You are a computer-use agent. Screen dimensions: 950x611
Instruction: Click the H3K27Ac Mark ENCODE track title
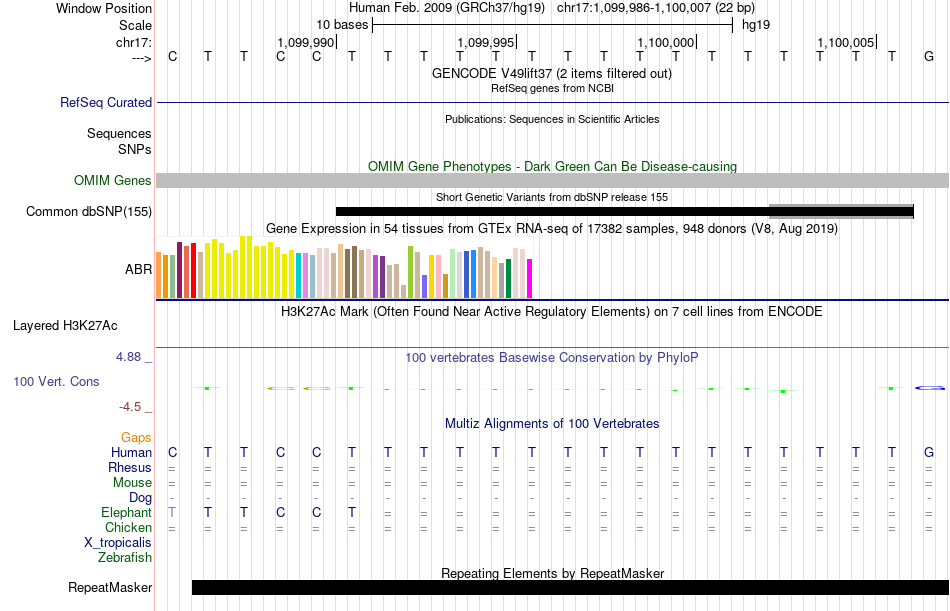click(552, 312)
